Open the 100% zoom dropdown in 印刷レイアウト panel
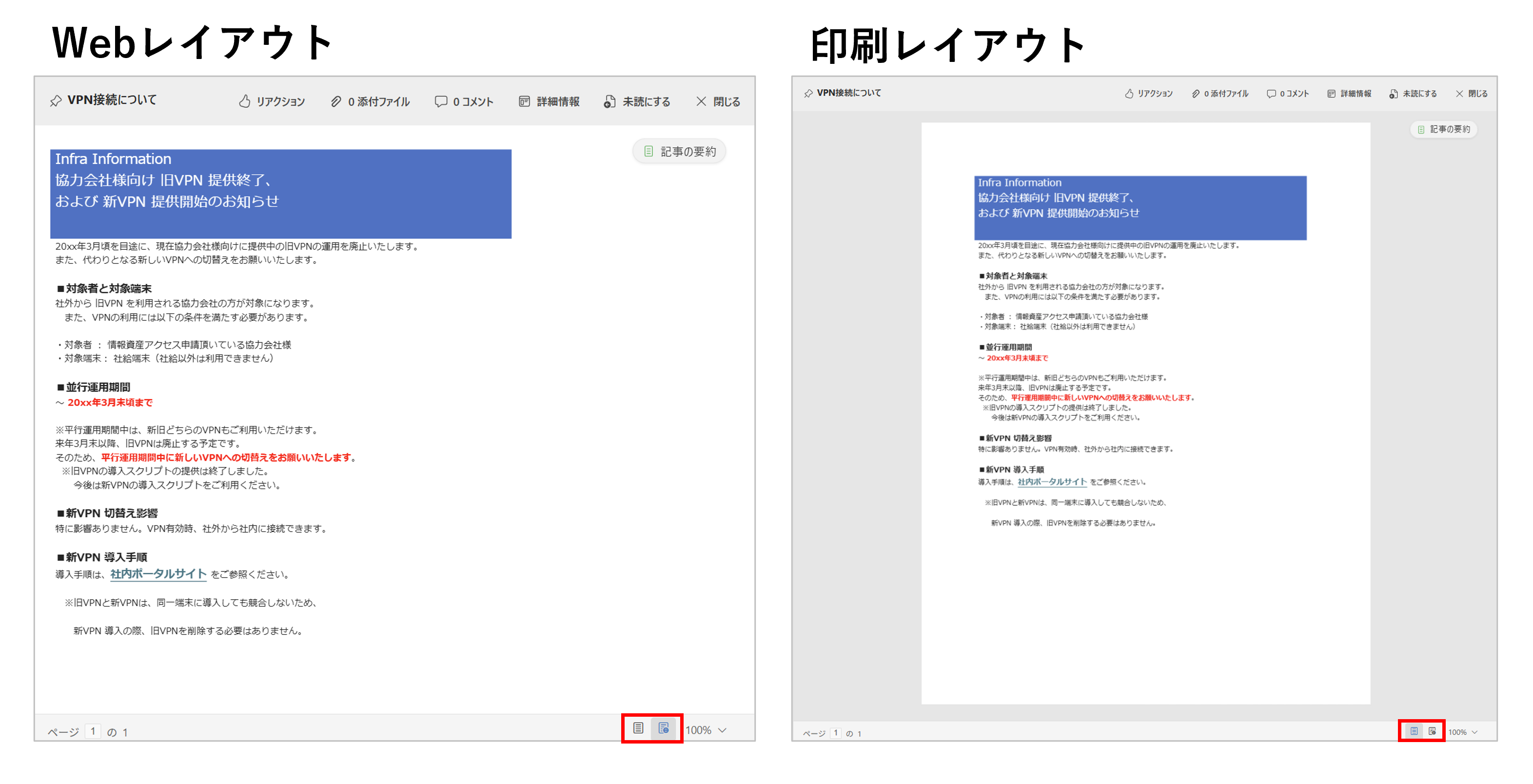The image size is (1533, 784). click(1463, 732)
